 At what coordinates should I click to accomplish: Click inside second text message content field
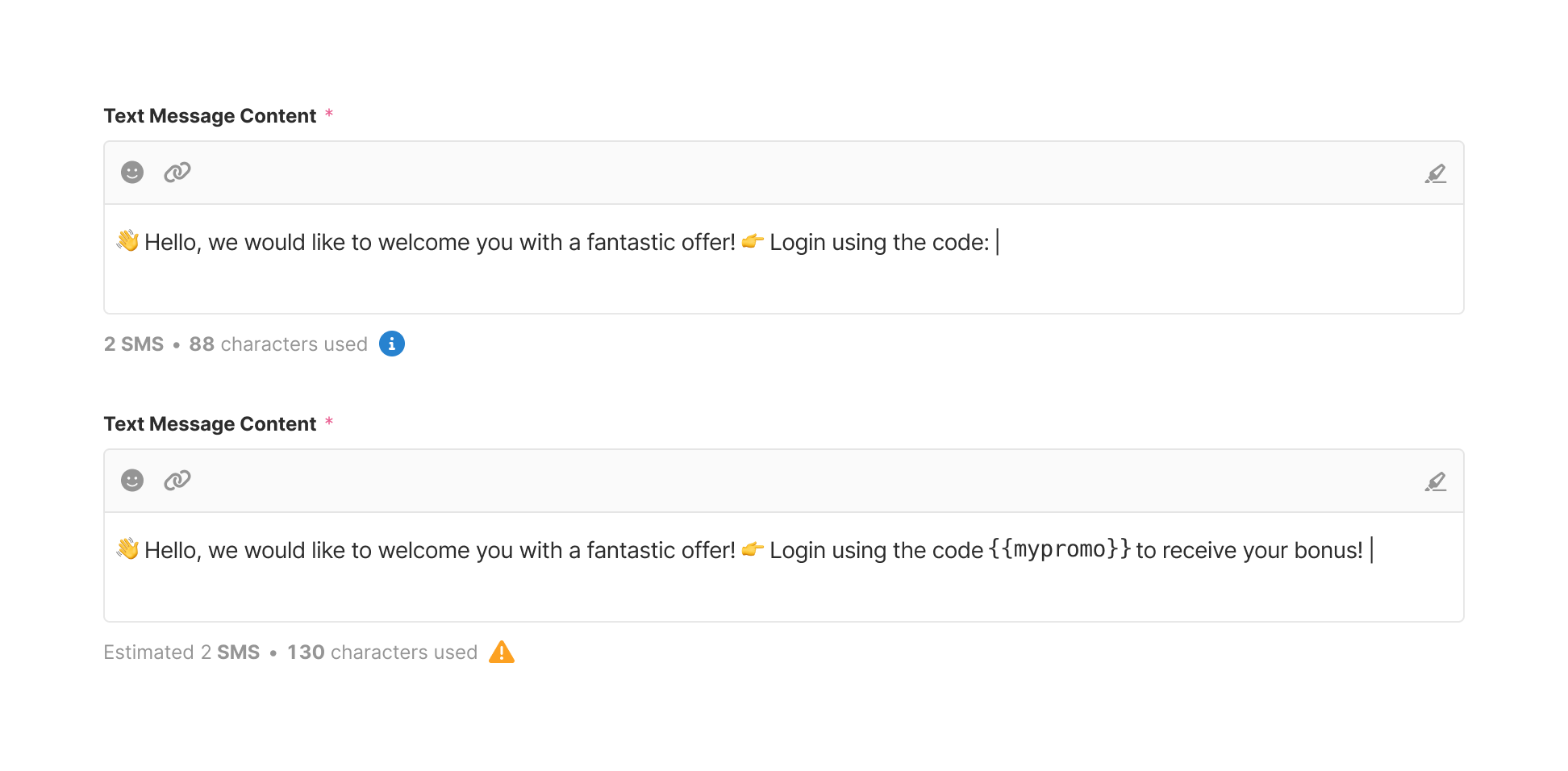tap(782, 586)
